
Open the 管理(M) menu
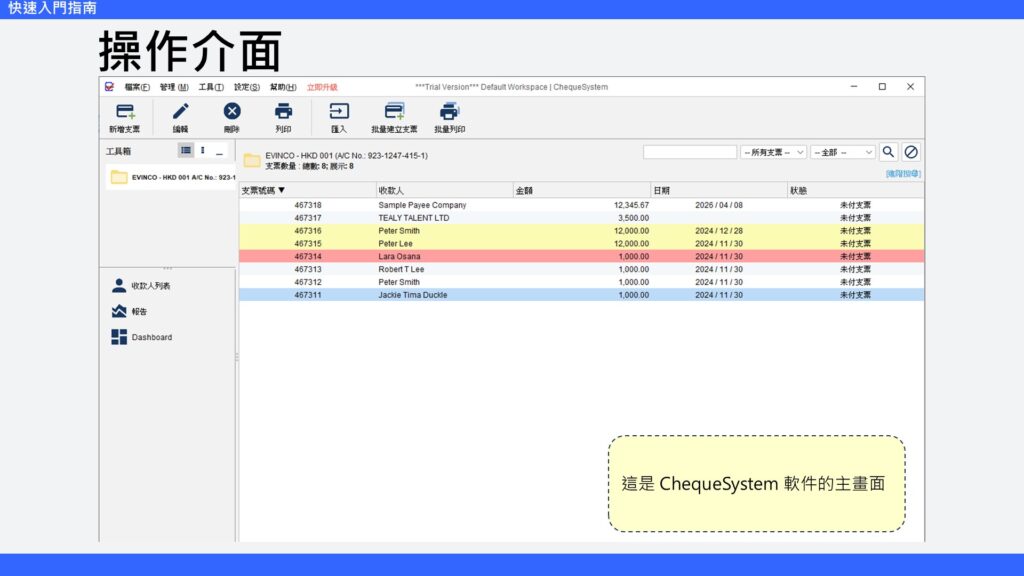[174, 87]
